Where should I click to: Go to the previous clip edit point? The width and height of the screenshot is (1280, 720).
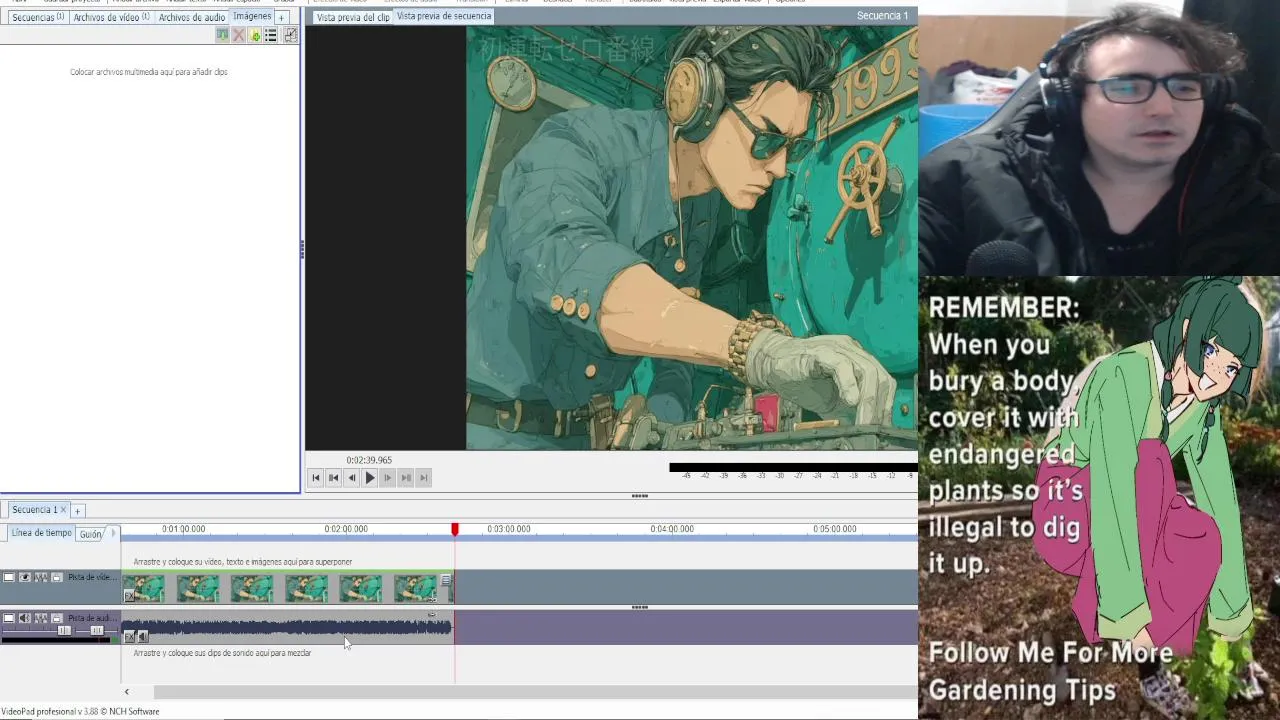(x=334, y=478)
